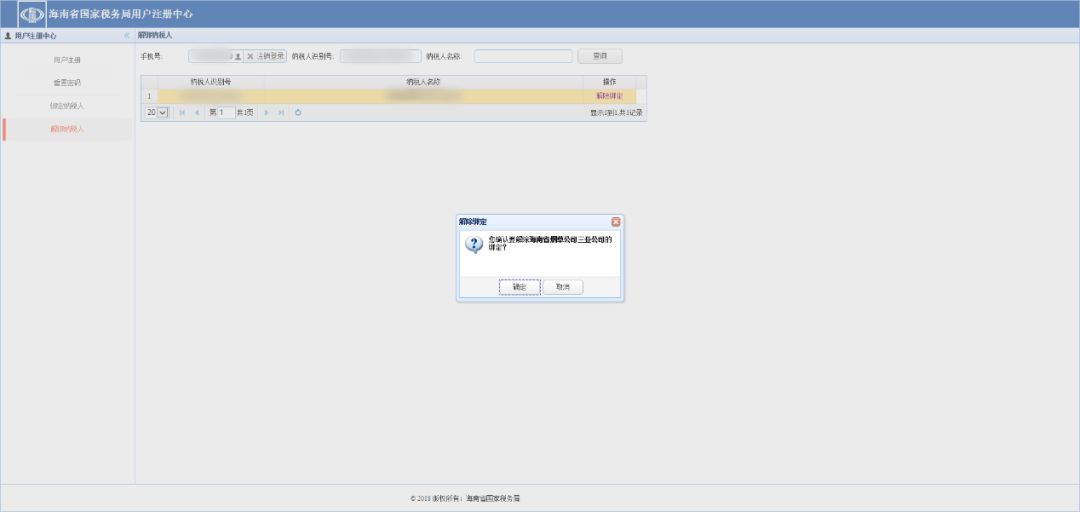Go to the first page of the grid
Viewport: 1080px width, 512px height.
[x=182, y=113]
